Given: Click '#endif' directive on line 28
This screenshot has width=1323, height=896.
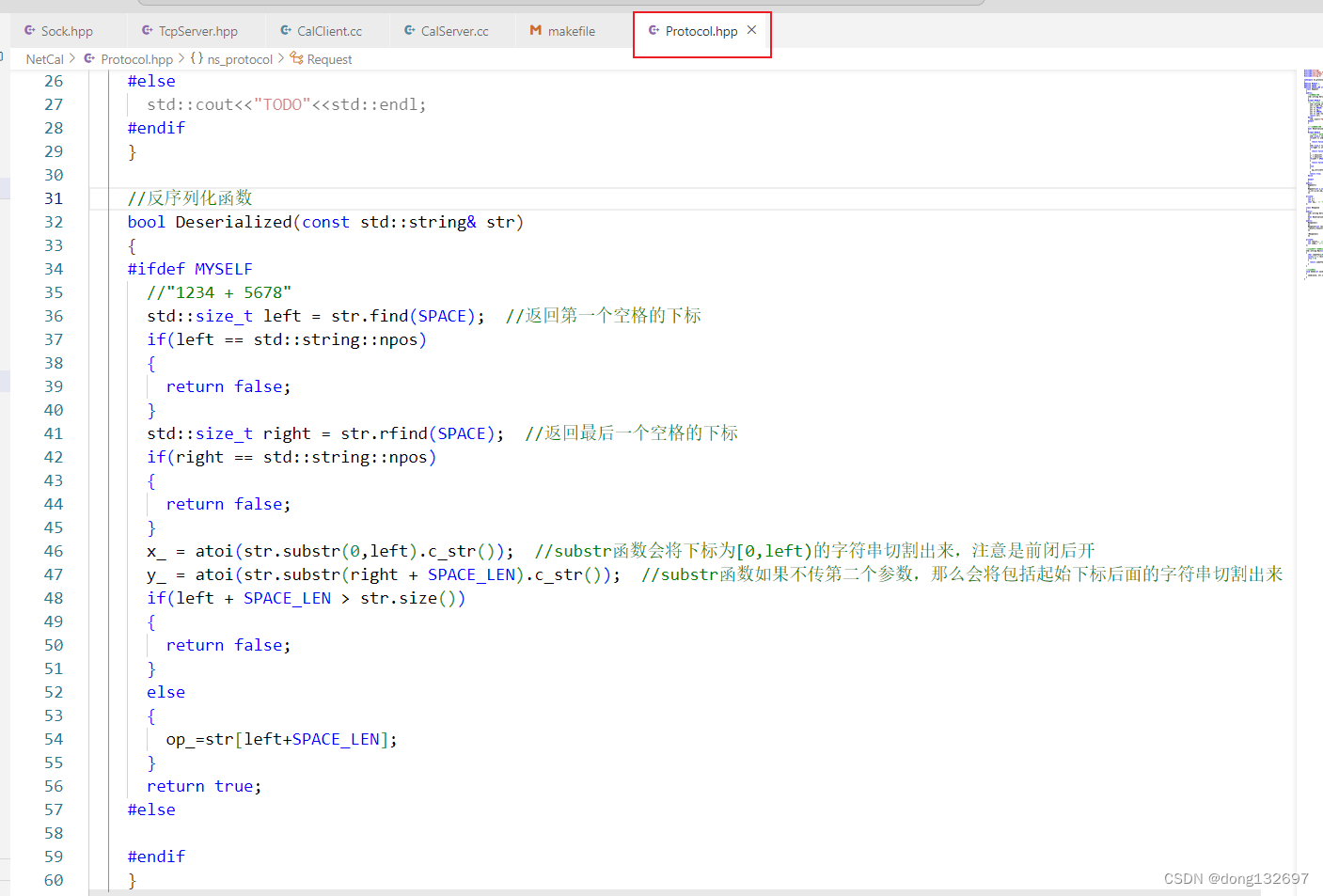Looking at the screenshot, I should coord(156,128).
